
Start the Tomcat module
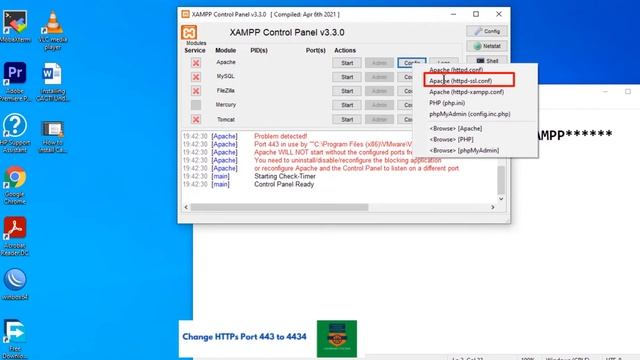point(347,119)
